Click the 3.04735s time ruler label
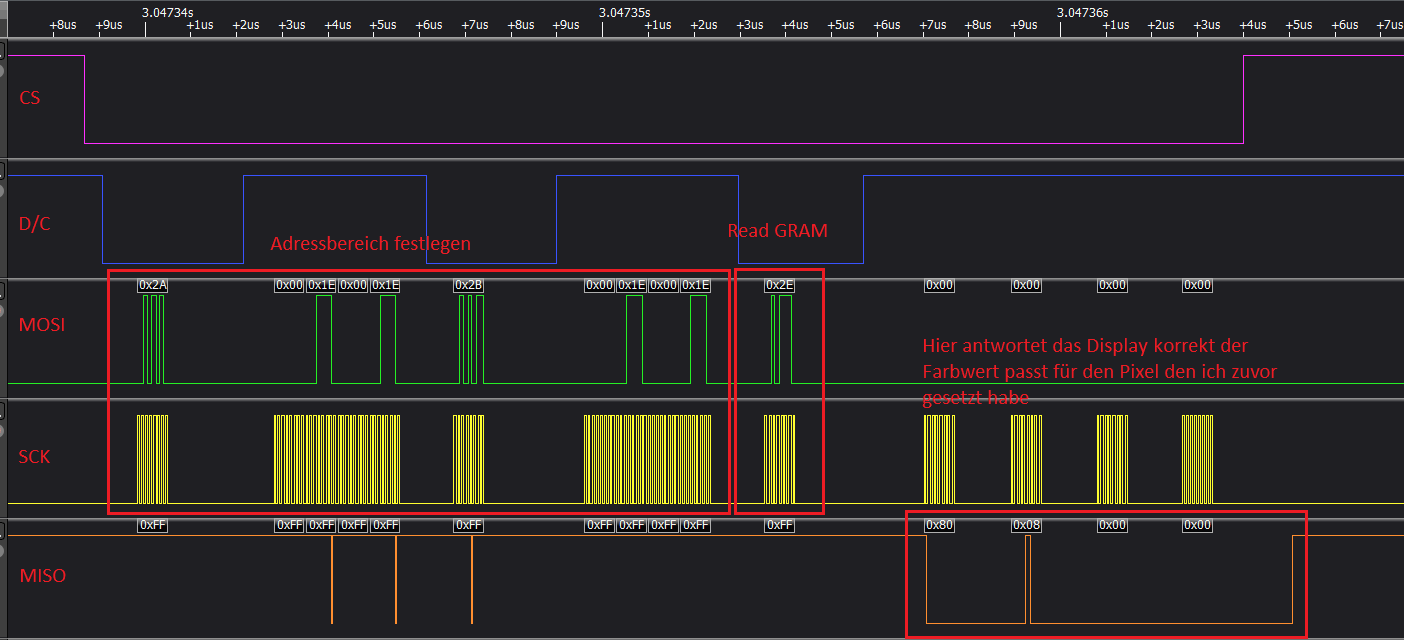The height and width of the screenshot is (640, 1404). click(x=625, y=12)
